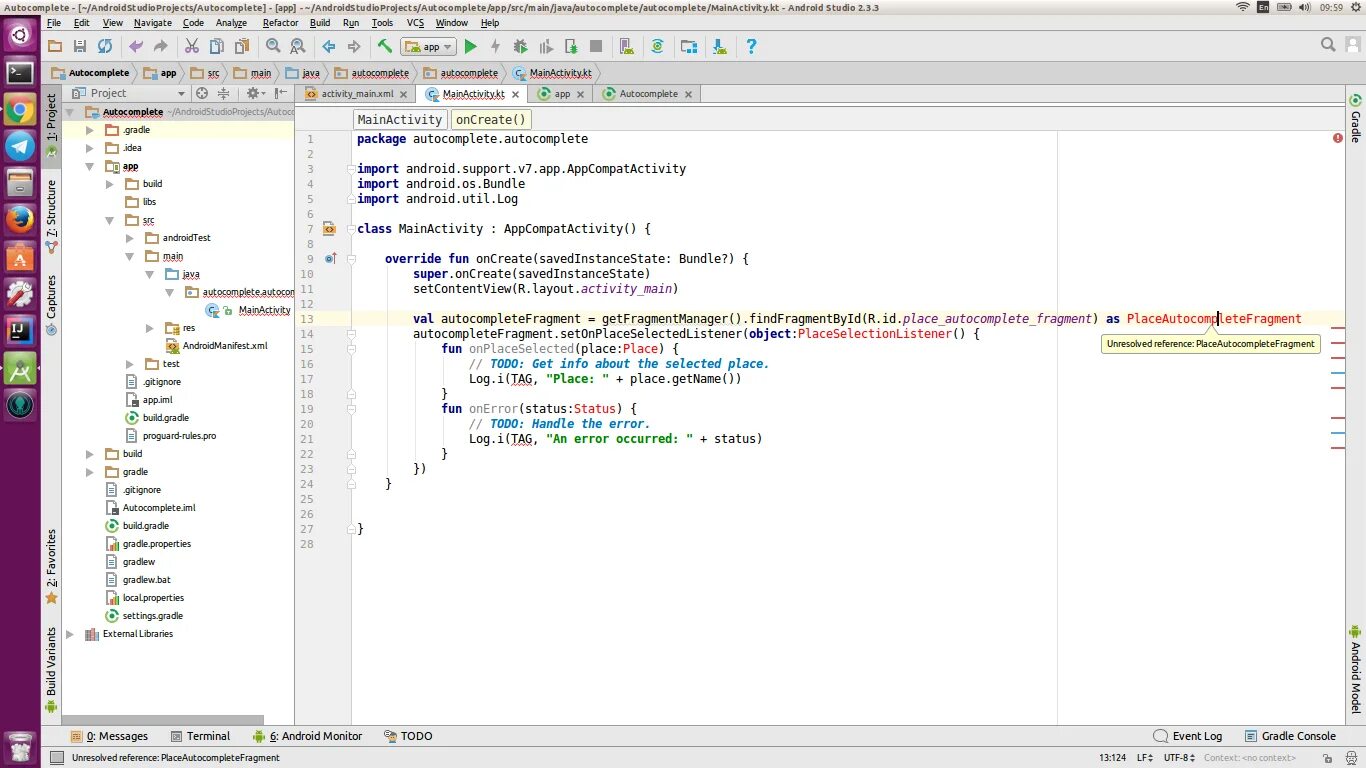Expand the .gradle folder in tree
The image size is (1366, 768).
pos(89,130)
